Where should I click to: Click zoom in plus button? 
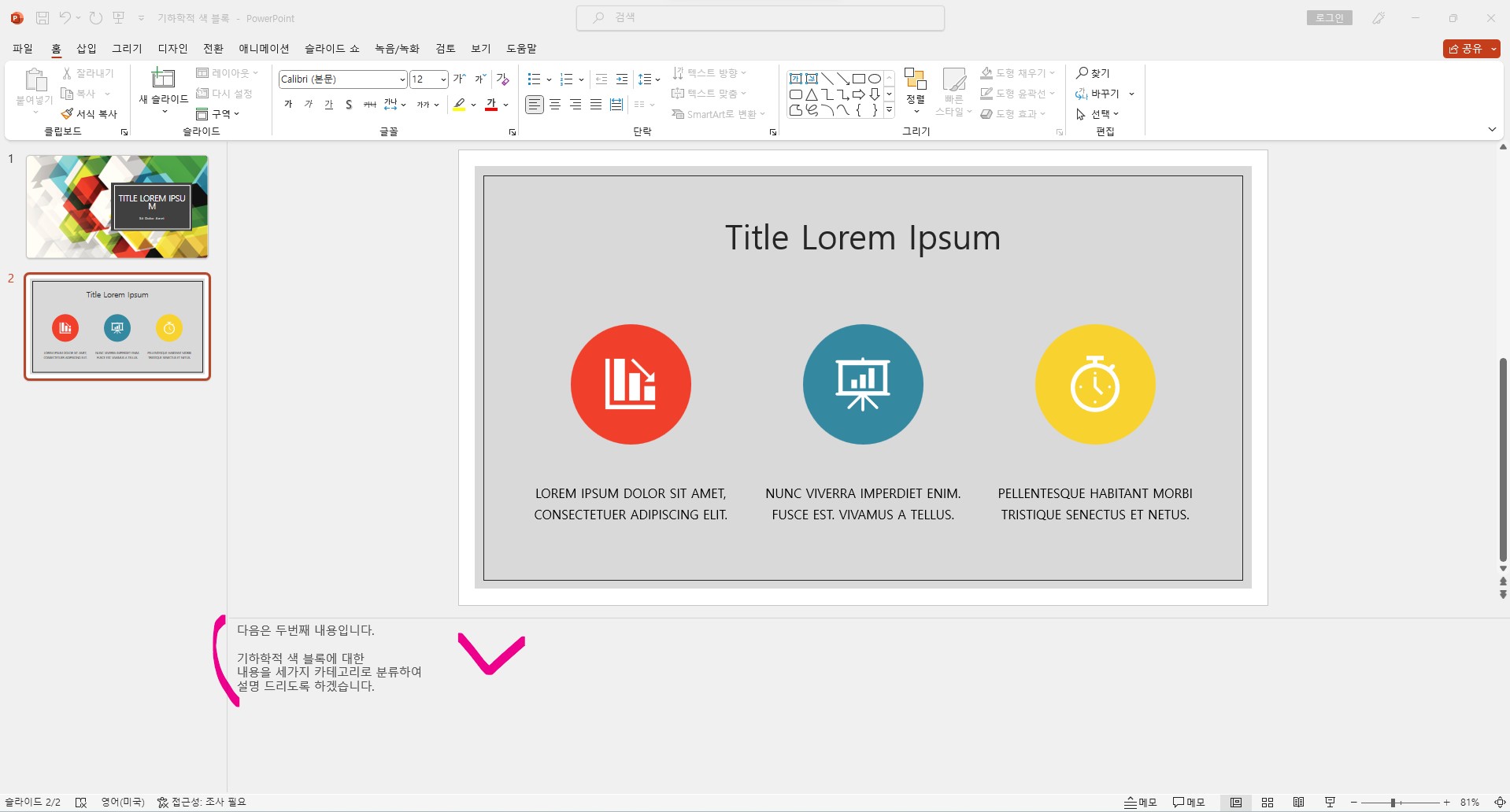[1447, 803]
